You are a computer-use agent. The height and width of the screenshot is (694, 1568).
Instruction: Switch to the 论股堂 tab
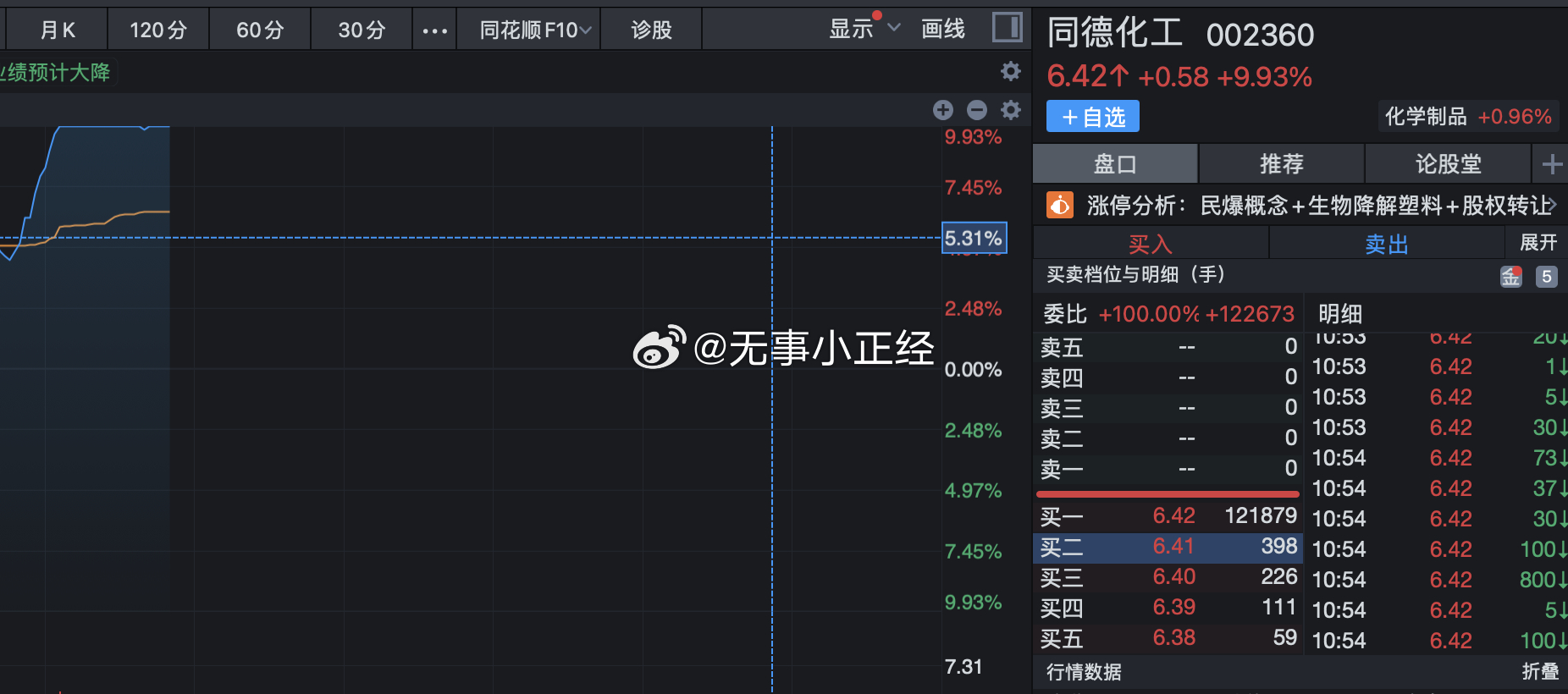(x=1448, y=163)
